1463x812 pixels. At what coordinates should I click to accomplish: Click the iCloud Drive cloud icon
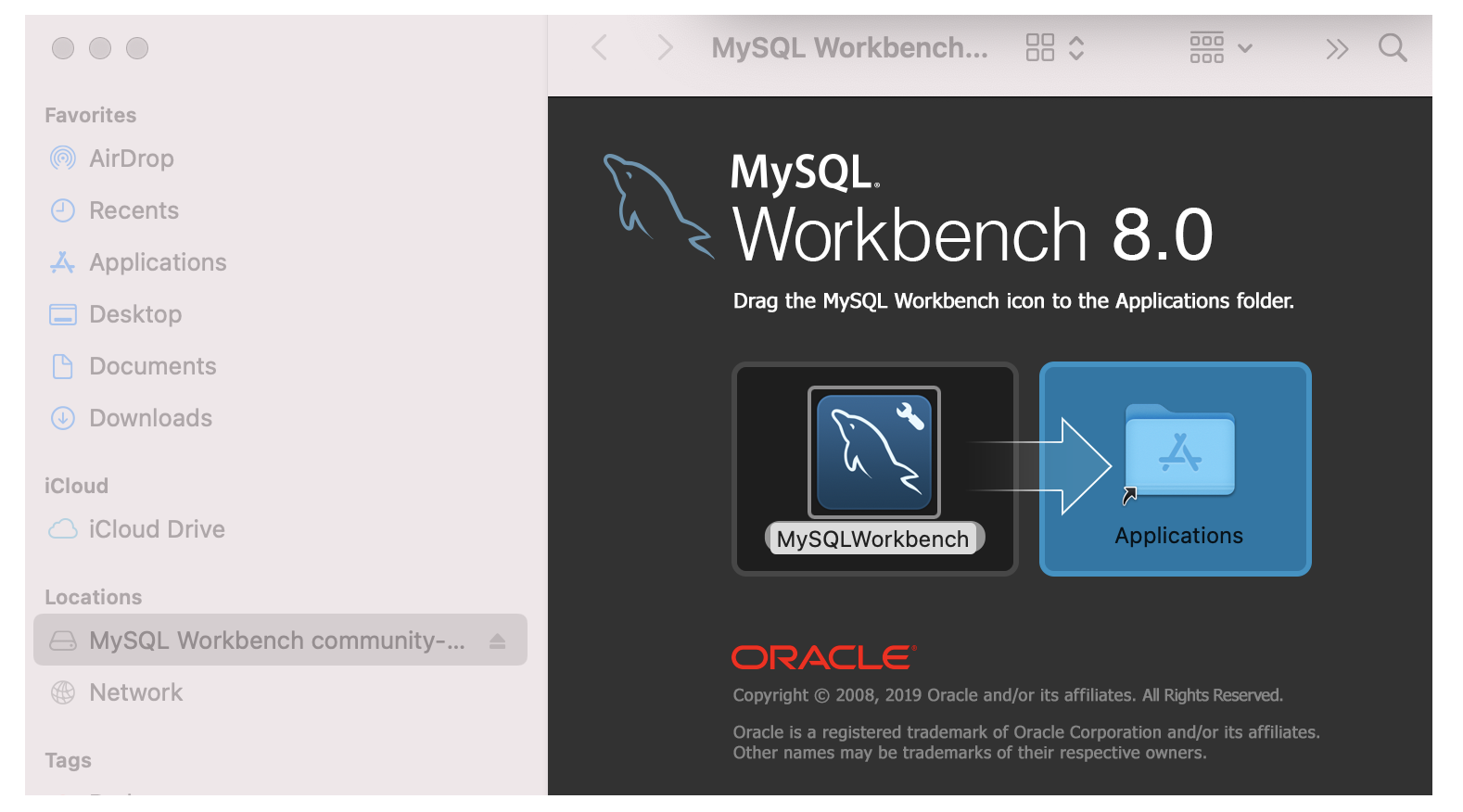point(63,529)
